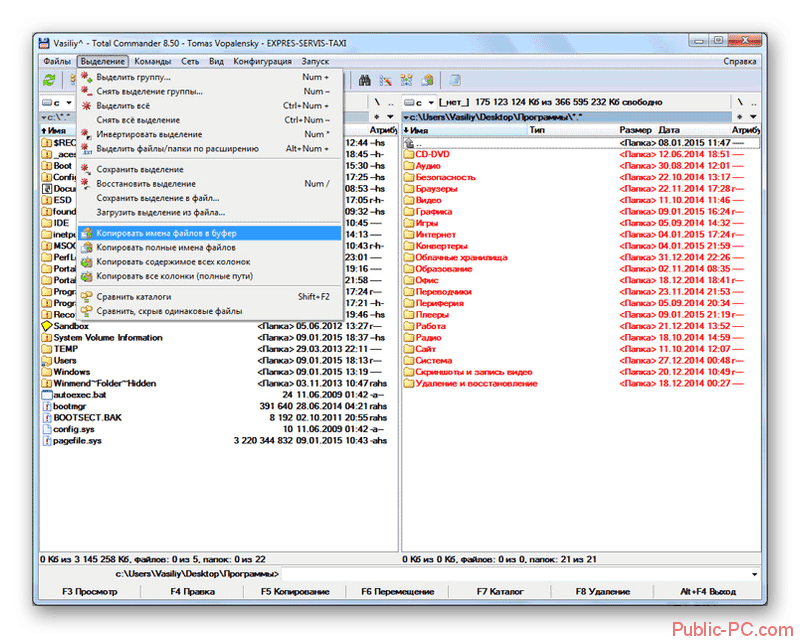Image resolution: width=800 pixels, height=642 pixels.
Task: Sort right panel by the Размер column header
Action: pos(635,130)
